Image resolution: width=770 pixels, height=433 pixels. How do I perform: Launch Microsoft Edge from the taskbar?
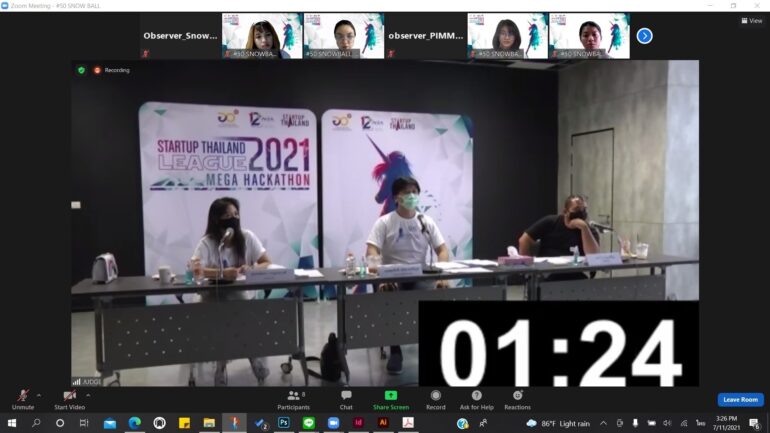click(135, 423)
